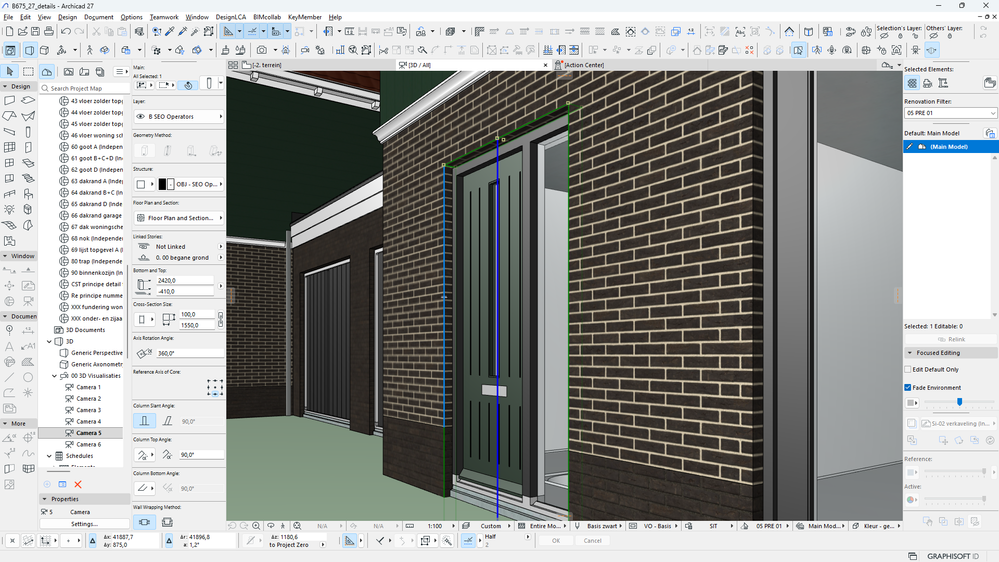Open the Design menu
Screen dimensions: 999x562
coord(67,17)
